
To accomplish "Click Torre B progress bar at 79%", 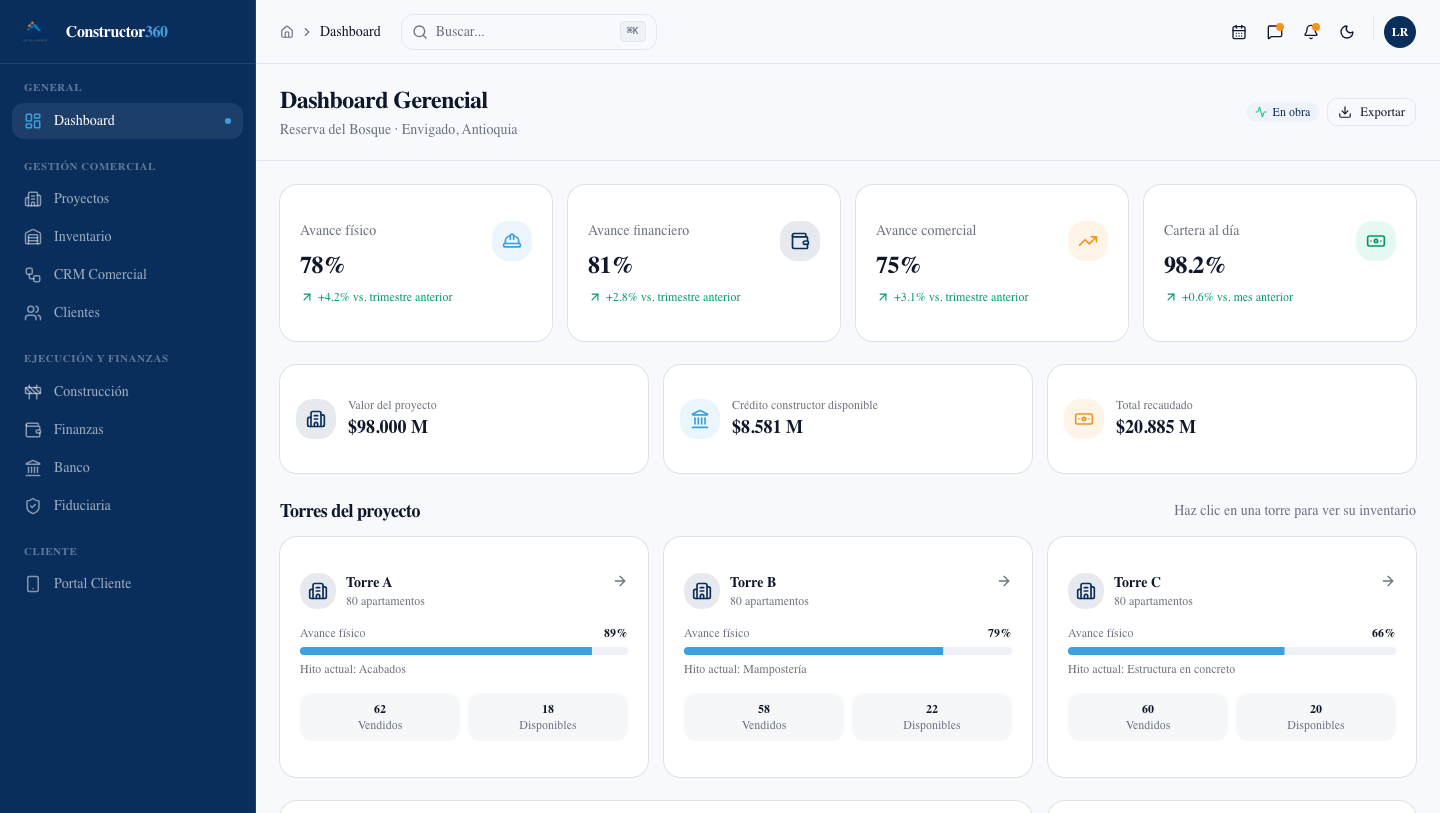I will 848,651.
